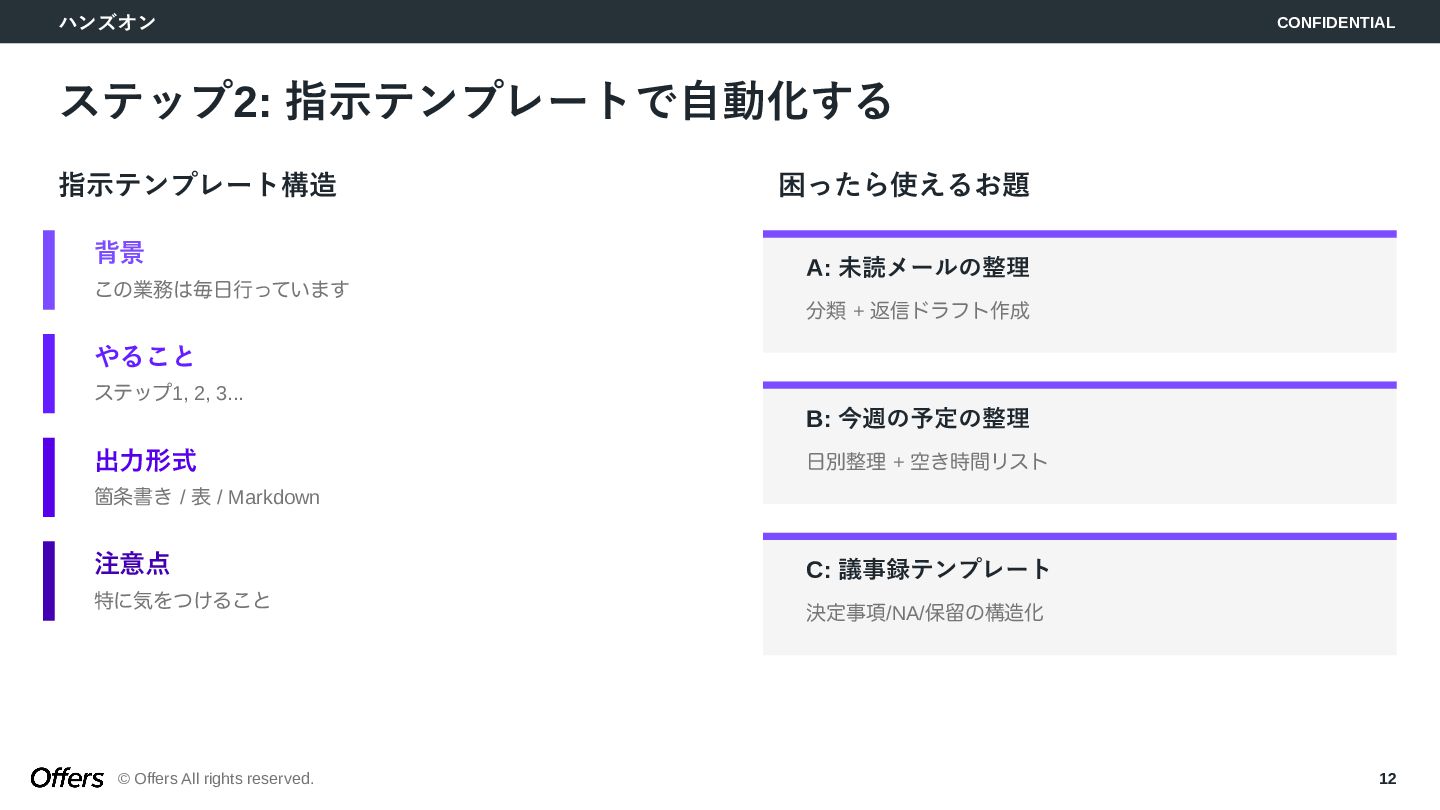Click the CONFIDENTIAL label in header
The width and height of the screenshot is (1440, 810).
(1335, 23)
